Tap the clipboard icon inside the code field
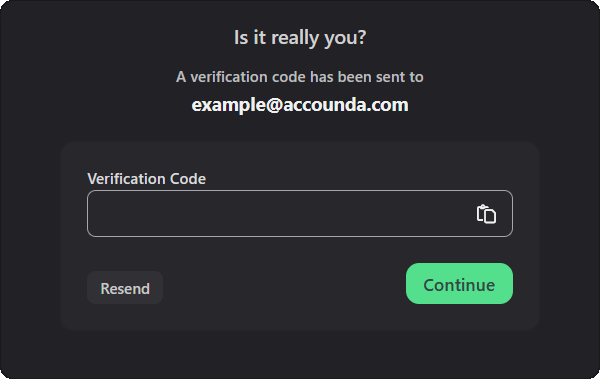The width and height of the screenshot is (600, 379). point(486,214)
